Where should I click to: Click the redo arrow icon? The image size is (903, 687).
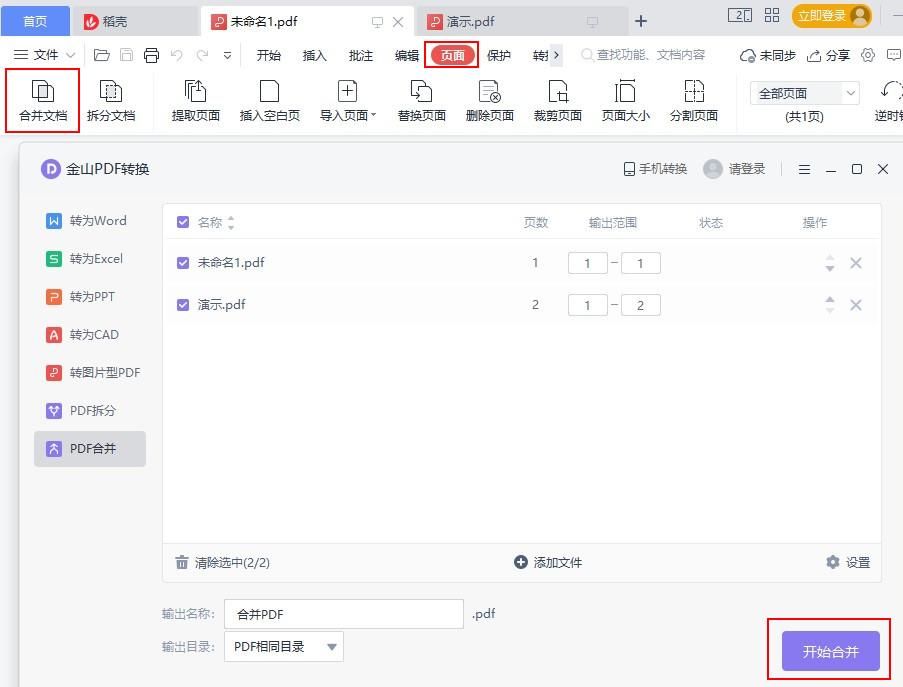click(202, 55)
